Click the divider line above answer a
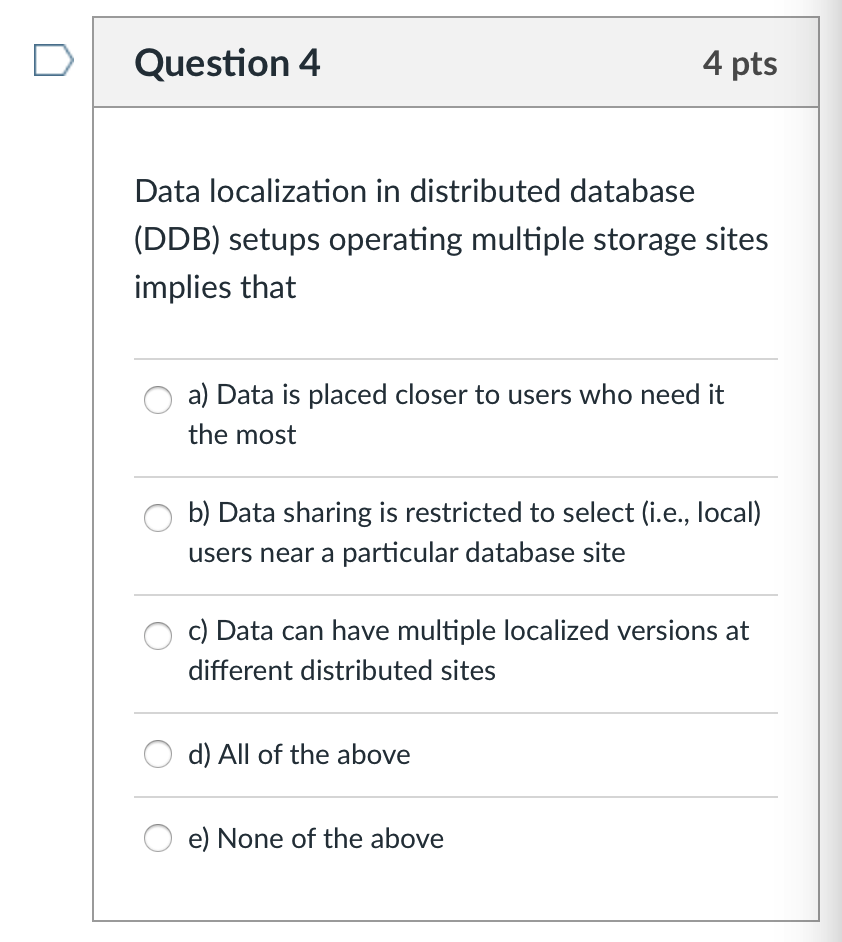The image size is (842, 942). coord(455,356)
